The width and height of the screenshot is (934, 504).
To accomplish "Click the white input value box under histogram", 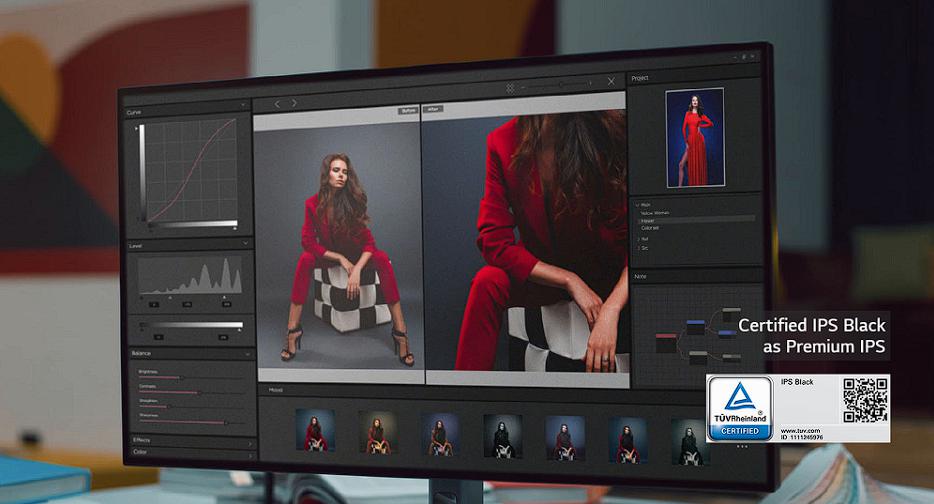I will (226, 304).
